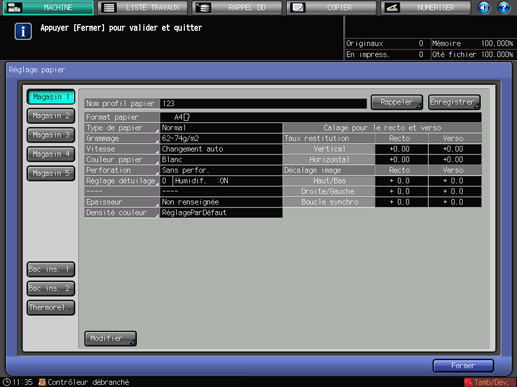Click the Copier tab icon

297,8
